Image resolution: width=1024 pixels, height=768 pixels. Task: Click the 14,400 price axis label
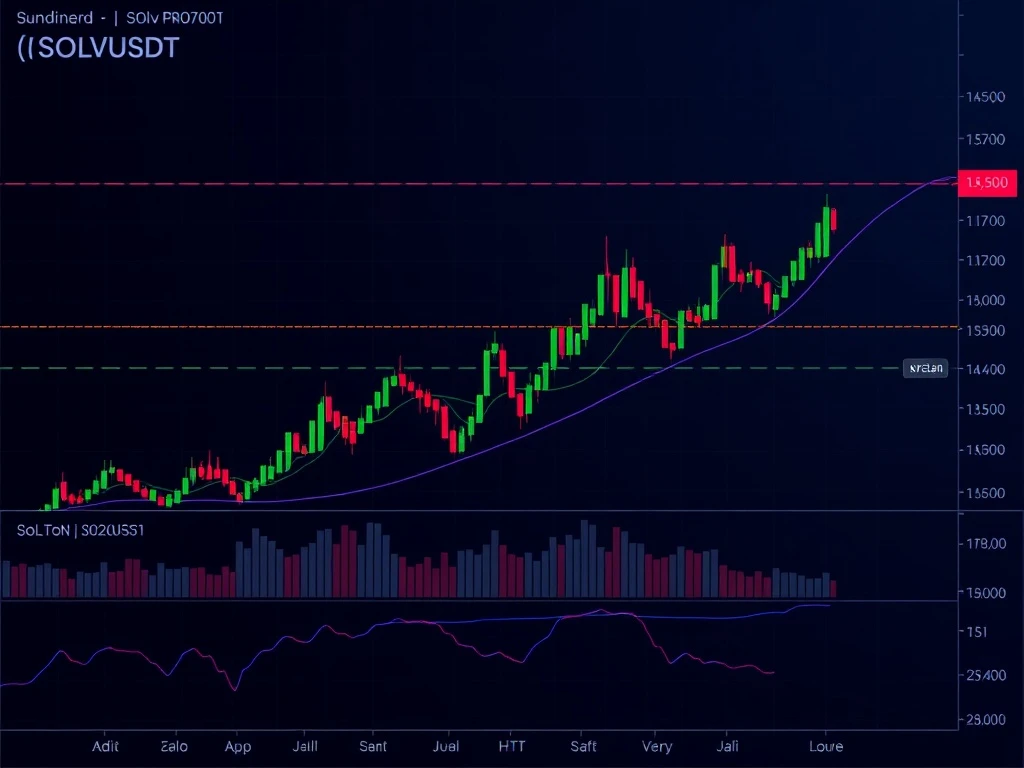point(985,369)
